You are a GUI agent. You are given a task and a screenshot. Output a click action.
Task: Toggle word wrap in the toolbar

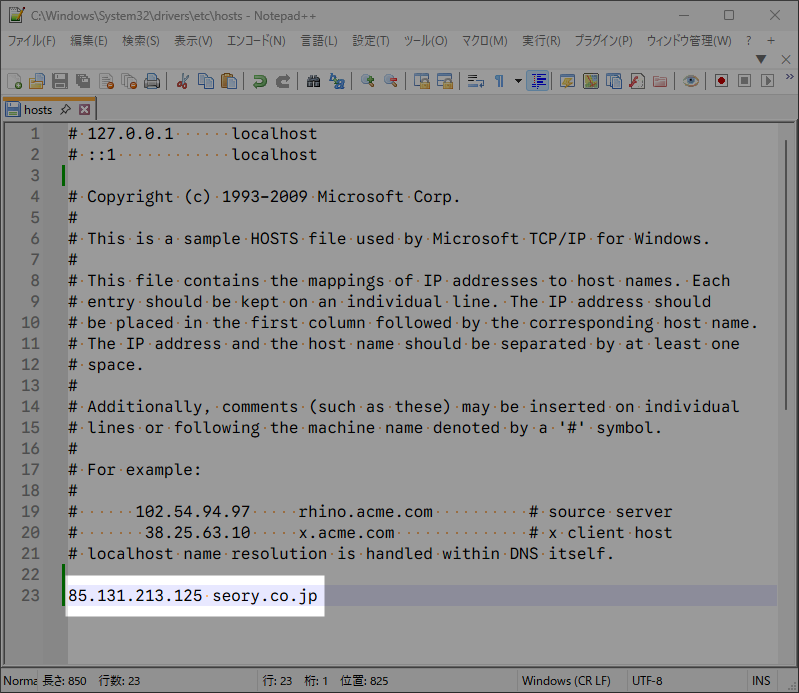point(476,81)
